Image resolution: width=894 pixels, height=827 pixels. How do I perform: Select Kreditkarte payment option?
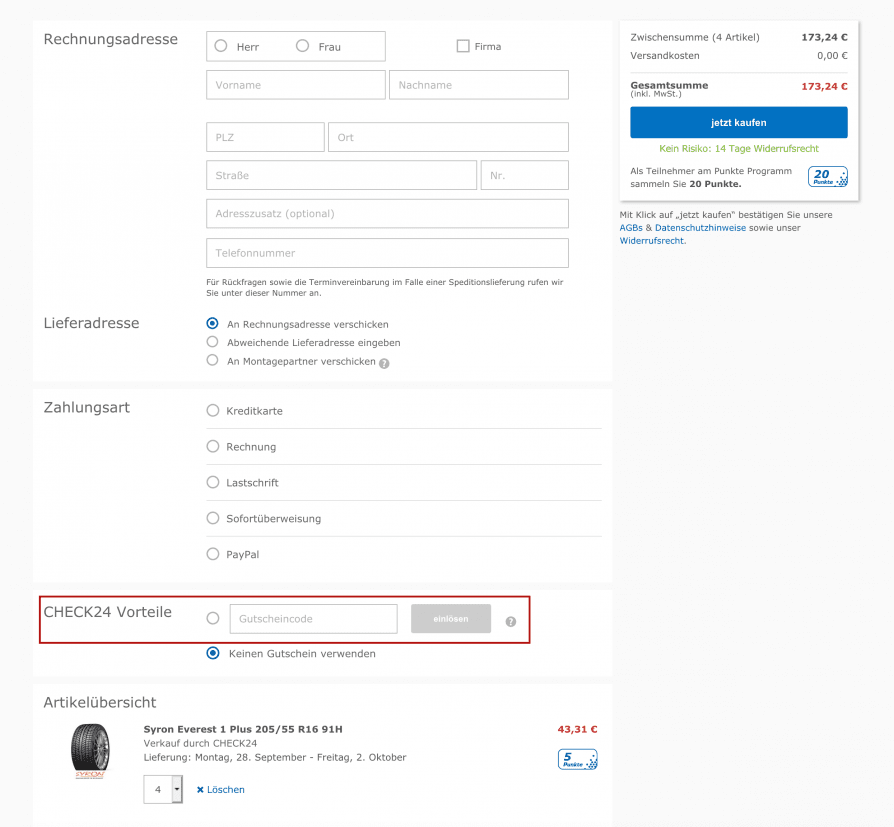click(x=213, y=411)
